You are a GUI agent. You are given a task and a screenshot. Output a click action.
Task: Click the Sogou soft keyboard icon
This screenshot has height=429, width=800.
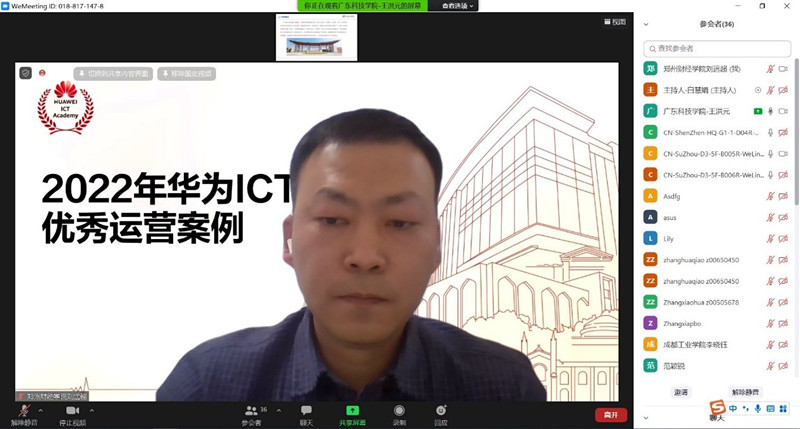[x=770, y=409]
